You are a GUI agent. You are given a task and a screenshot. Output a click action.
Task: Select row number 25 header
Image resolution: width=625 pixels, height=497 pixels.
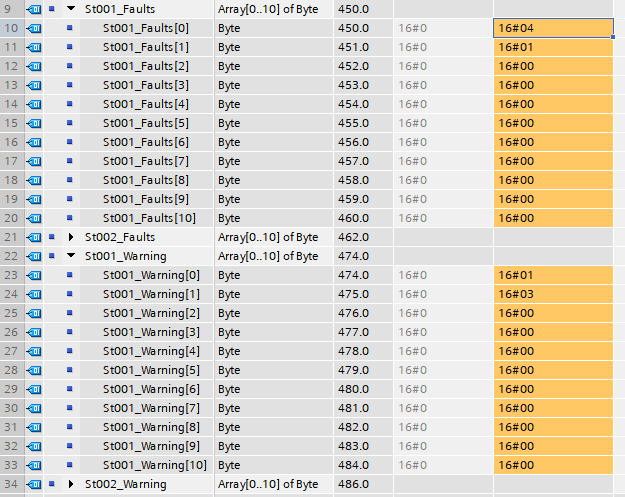12,313
